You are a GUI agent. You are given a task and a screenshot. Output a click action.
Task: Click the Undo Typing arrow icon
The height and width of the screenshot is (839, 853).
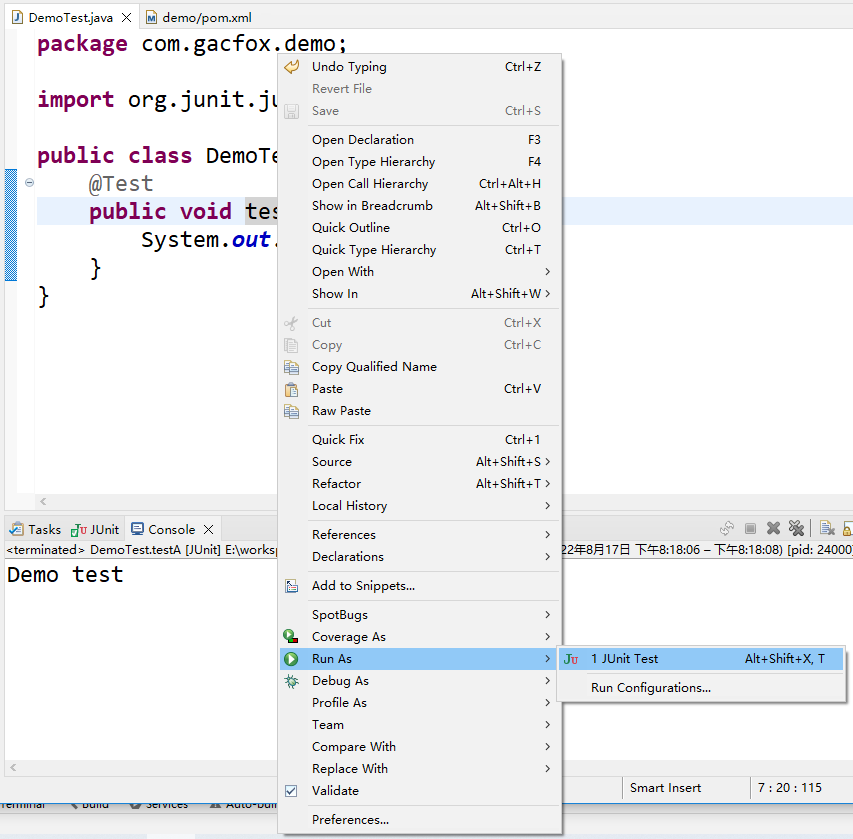tap(292, 67)
